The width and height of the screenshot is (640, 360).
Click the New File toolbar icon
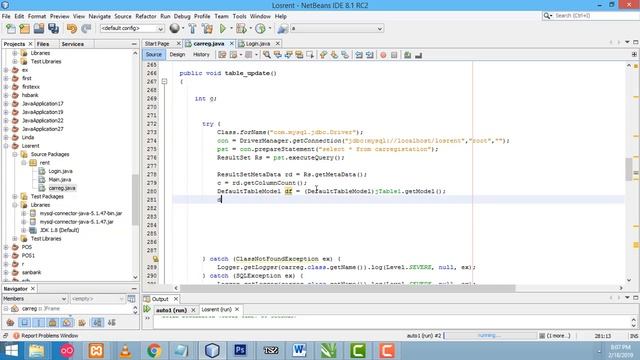coord(11,29)
